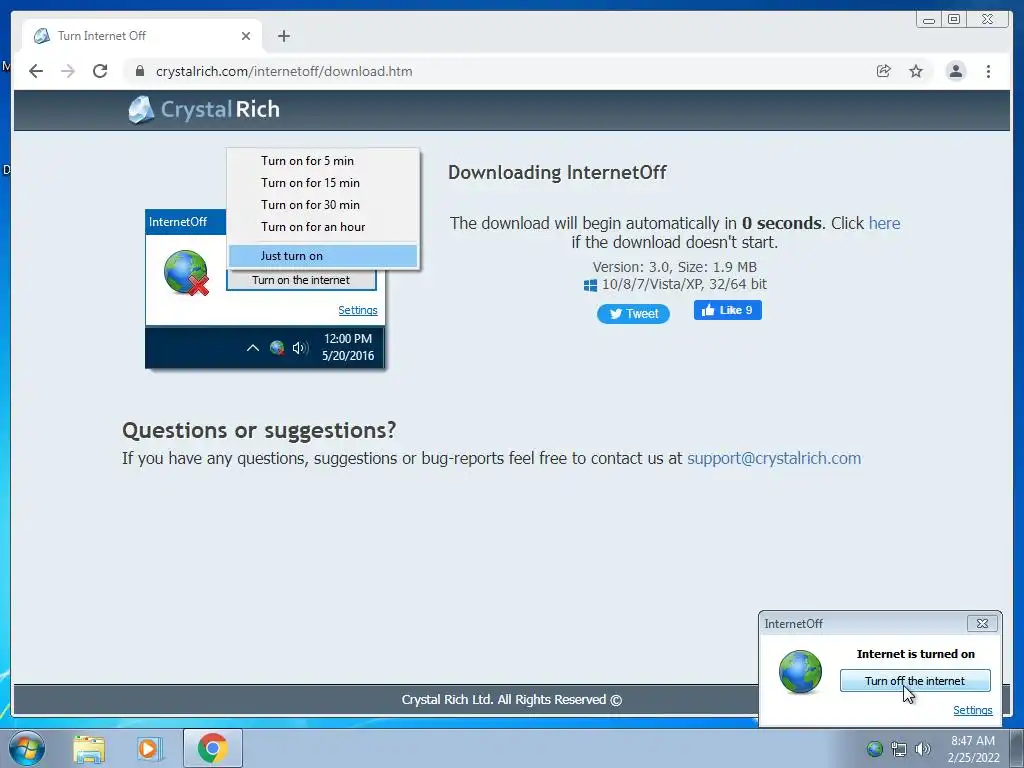This screenshot has height=768, width=1024.
Task: Click the Tweet button
Action: 633,313
